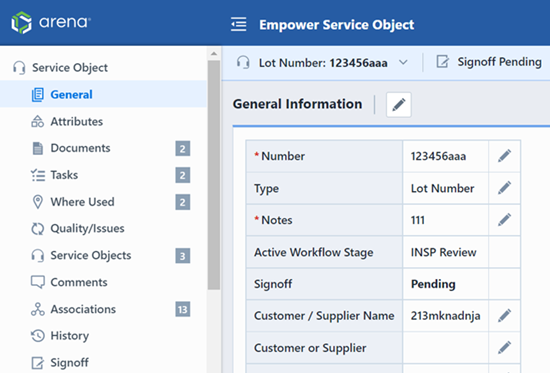Expand the Lot Number 123456aaa dropdown chevron
This screenshot has width=550, height=373.
pyautogui.click(x=403, y=62)
